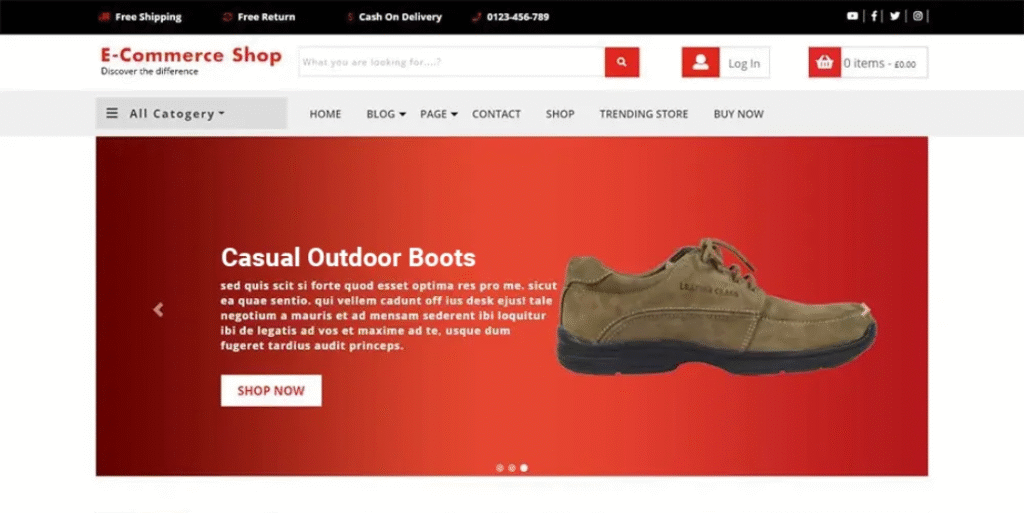1024x513 pixels.
Task: Click the E-Commerce Shop logo
Action: coord(190,59)
